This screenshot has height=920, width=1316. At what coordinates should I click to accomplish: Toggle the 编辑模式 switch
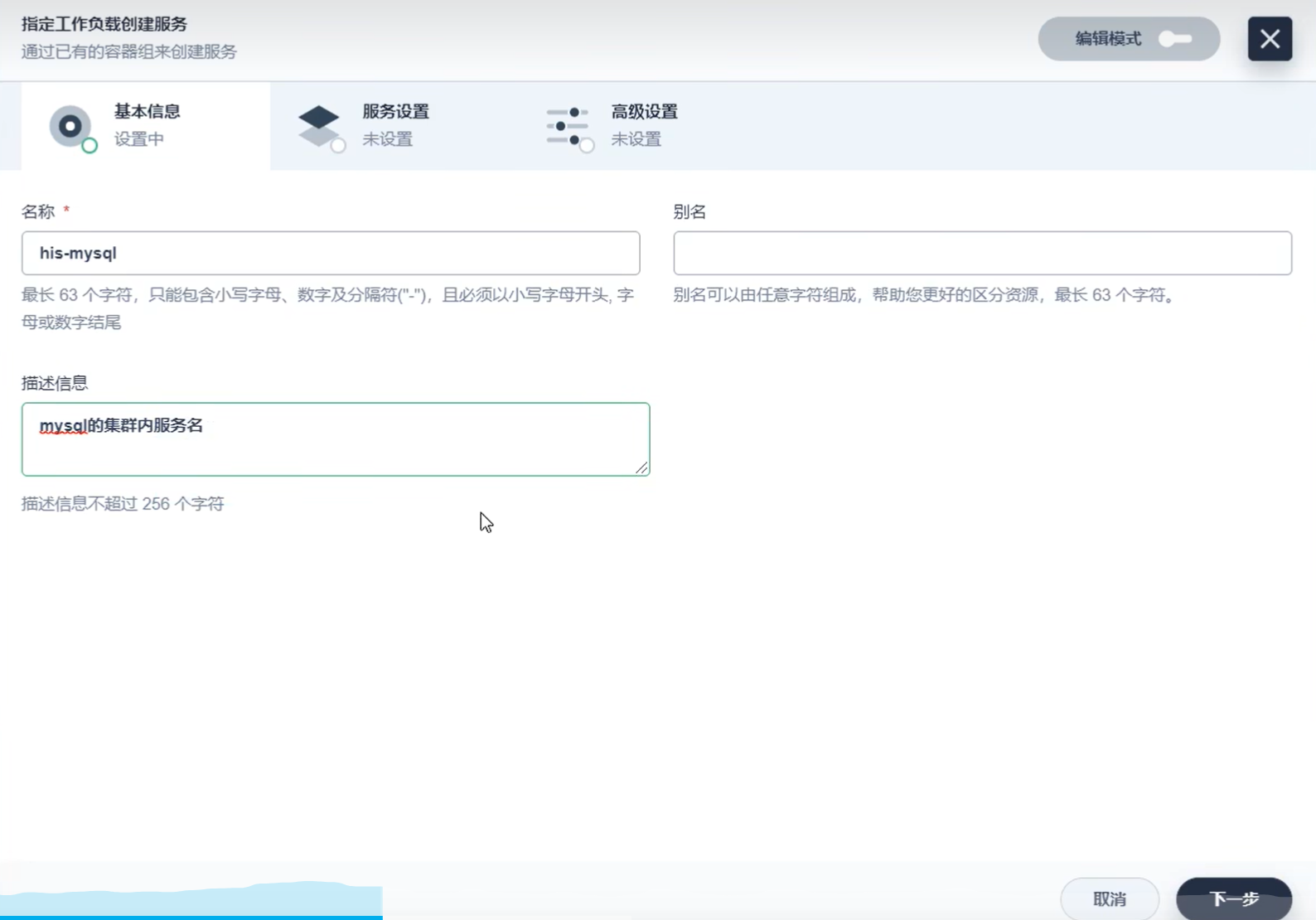coord(1174,39)
